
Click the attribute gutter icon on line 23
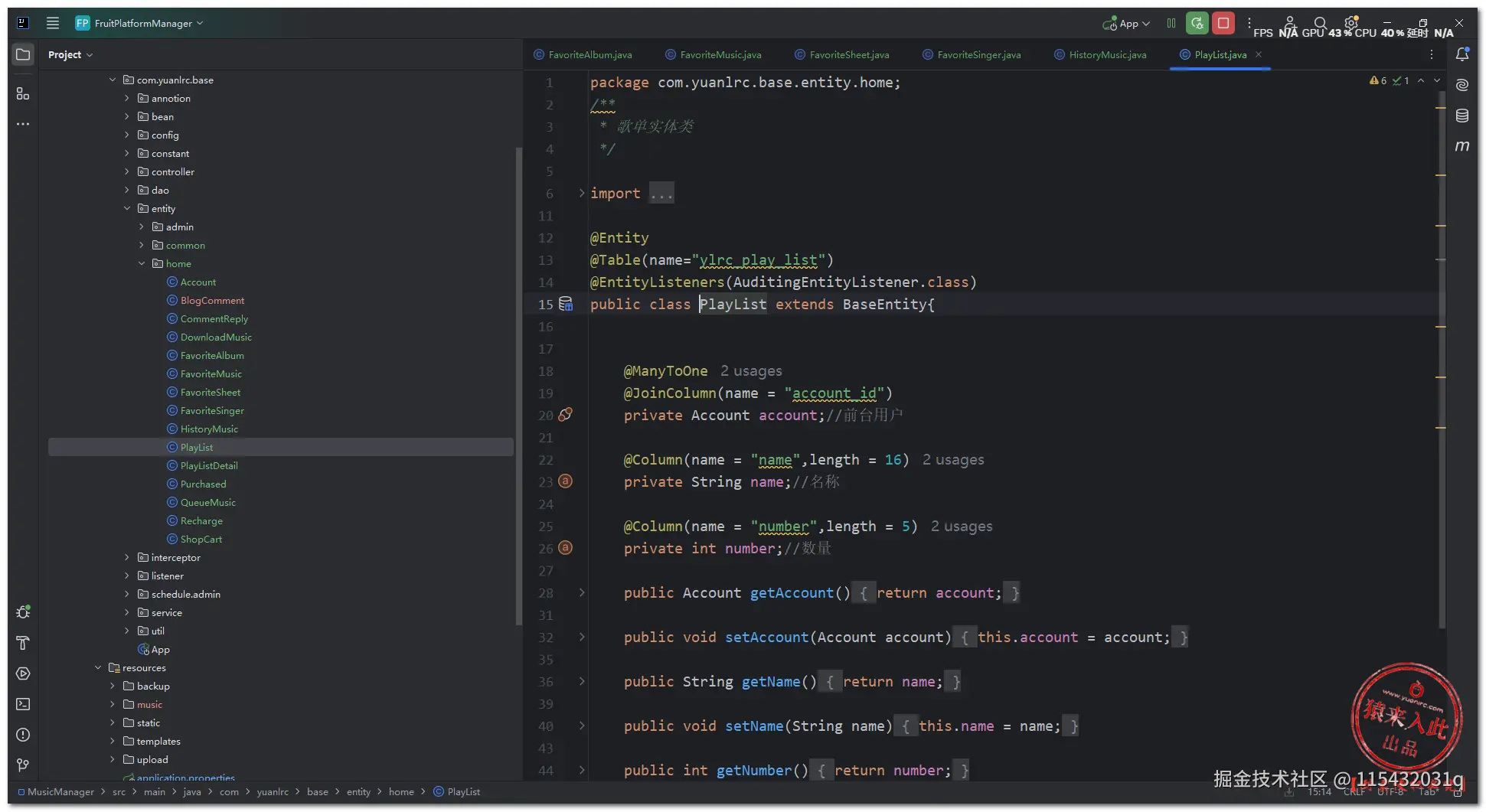pyautogui.click(x=566, y=481)
